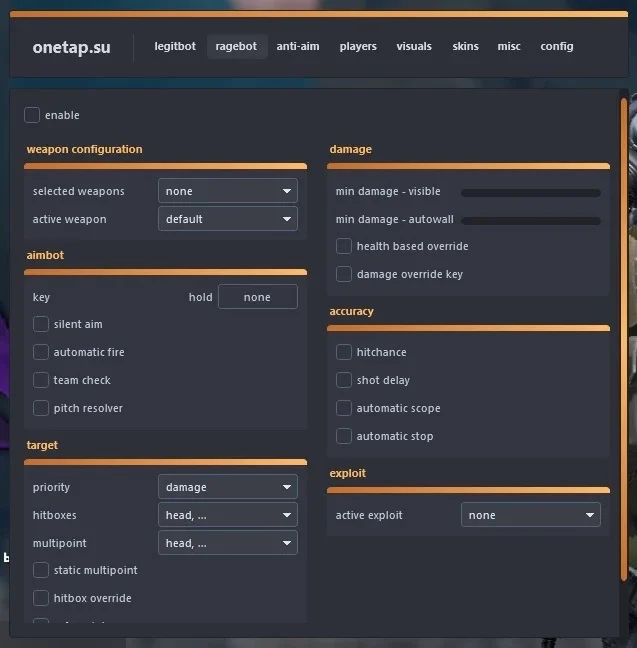Switch to the anti-aim tab

coord(298,46)
